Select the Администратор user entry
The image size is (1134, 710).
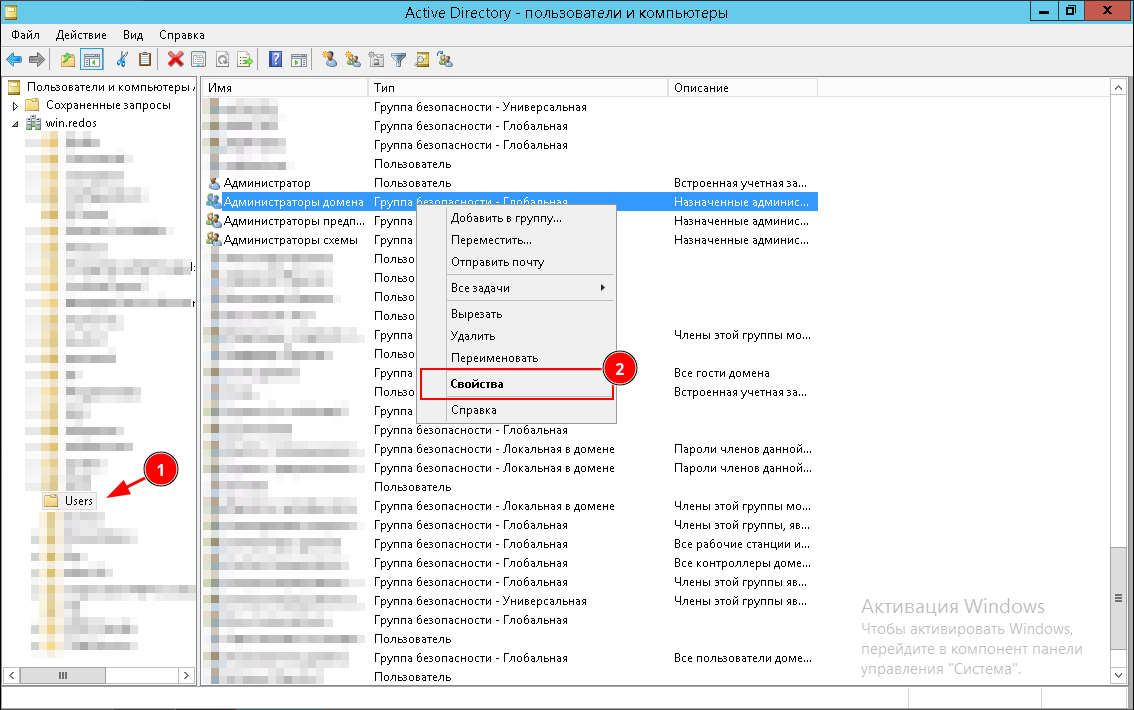click(x=266, y=183)
